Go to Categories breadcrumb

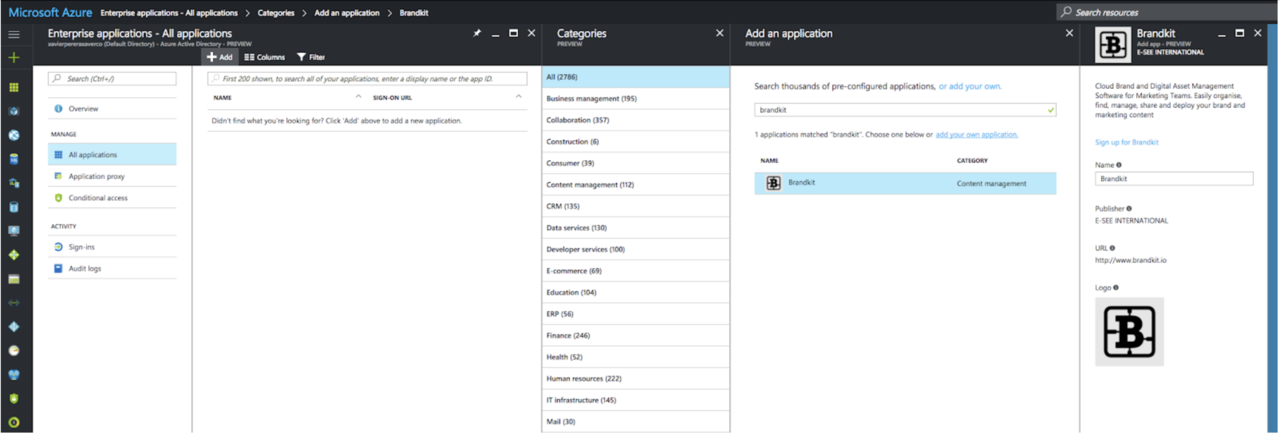278,13
